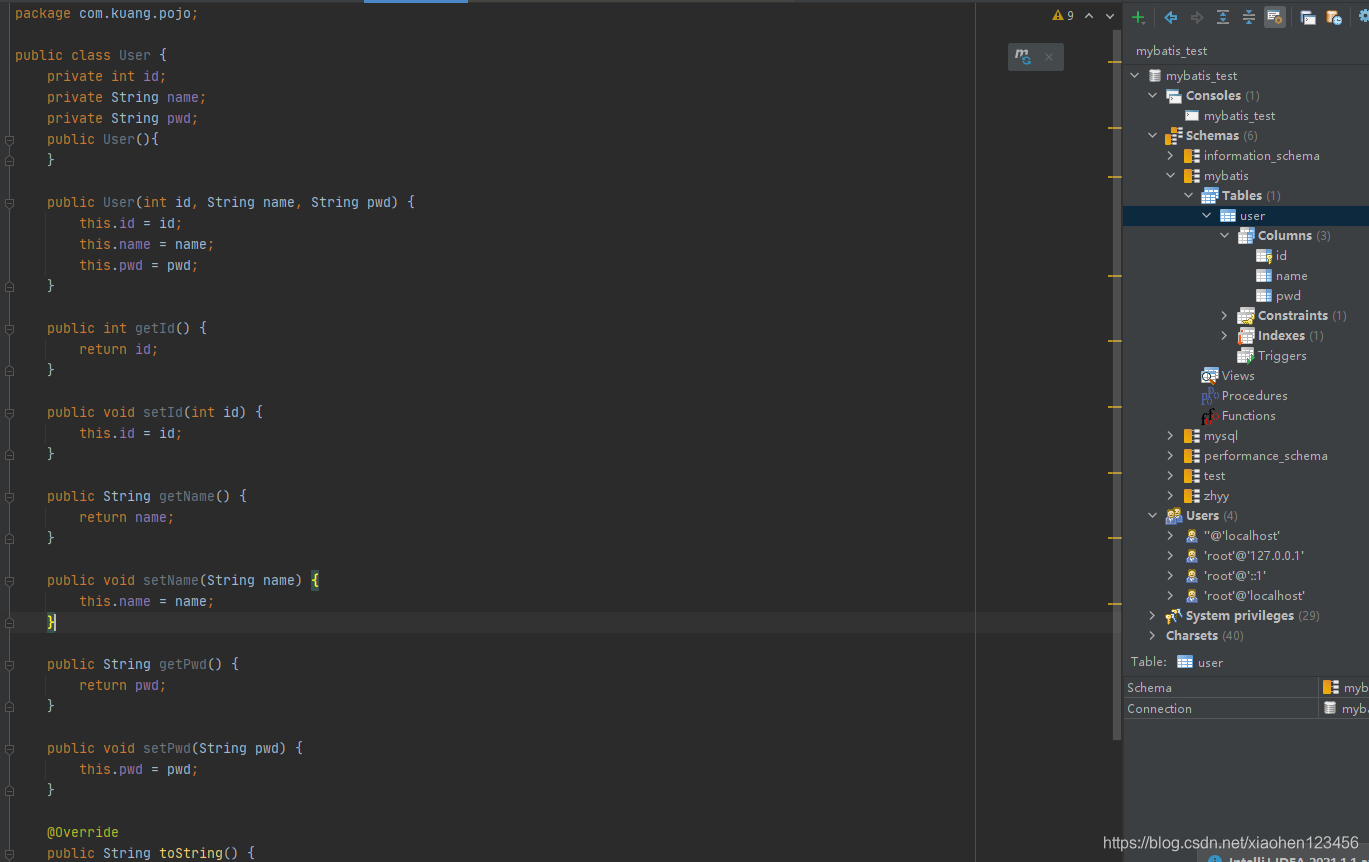Viewport: 1369px width, 862px height.
Task: Click the green plus New data source button
Action: click(x=1138, y=17)
